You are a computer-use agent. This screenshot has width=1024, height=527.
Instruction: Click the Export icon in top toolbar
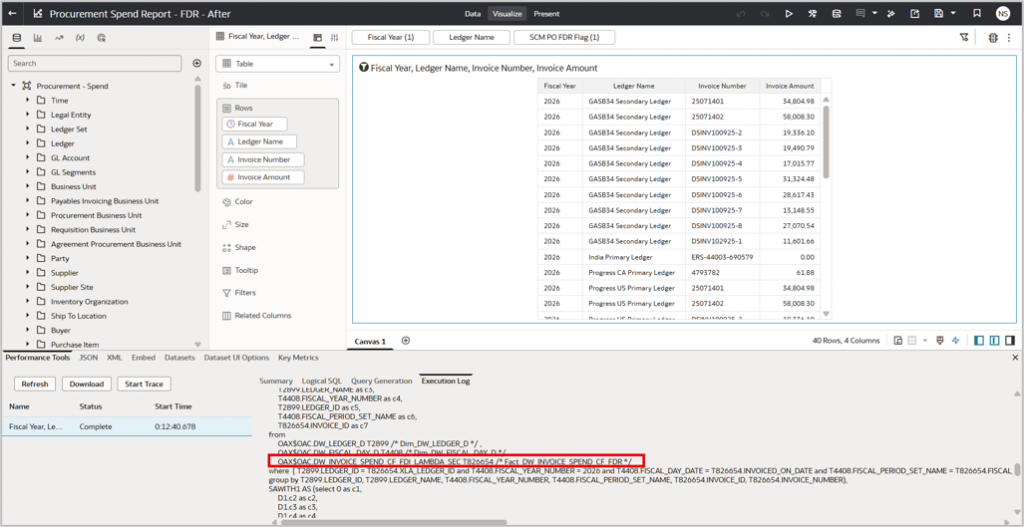click(x=915, y=13)
